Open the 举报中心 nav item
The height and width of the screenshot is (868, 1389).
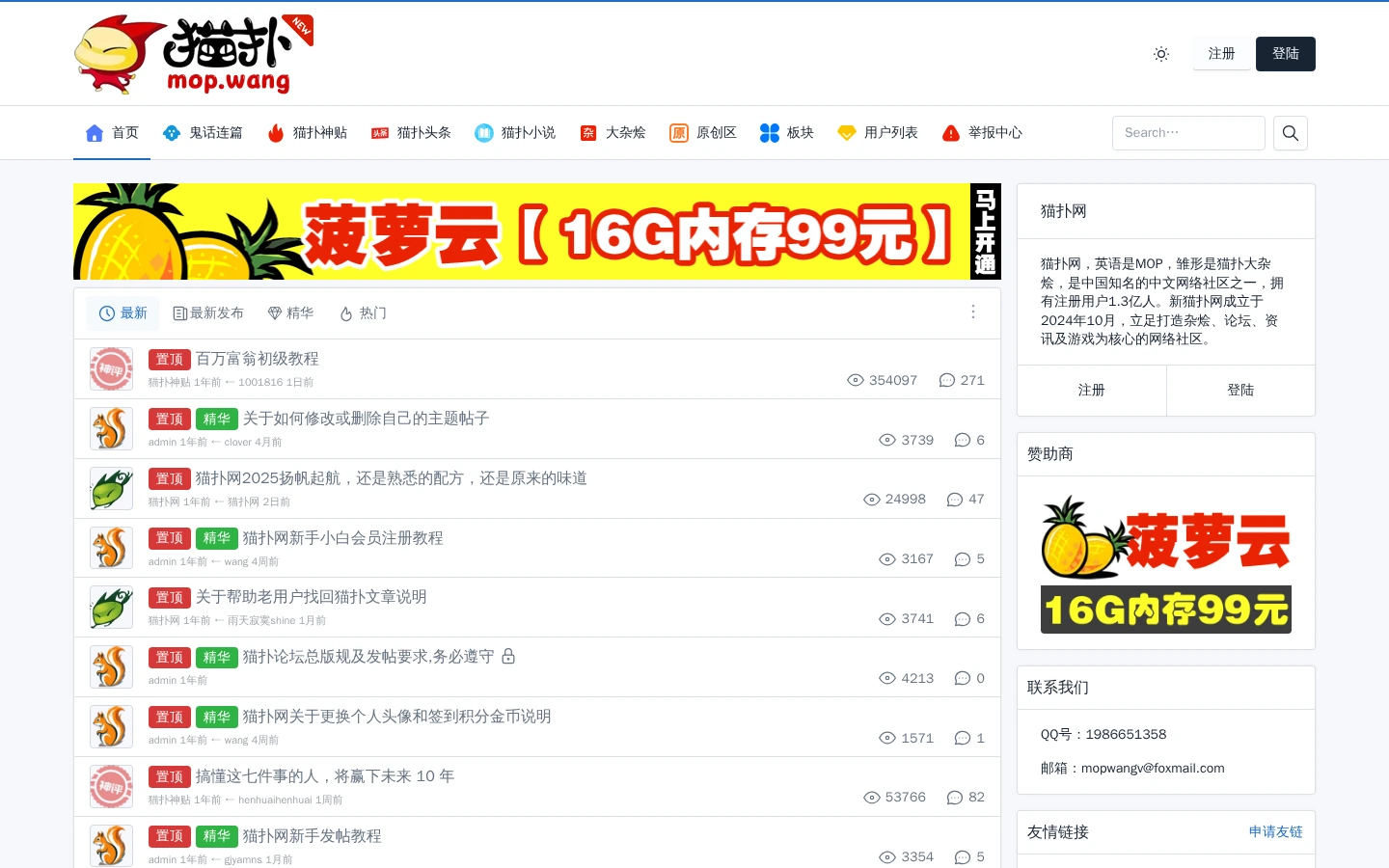(982, 133)
